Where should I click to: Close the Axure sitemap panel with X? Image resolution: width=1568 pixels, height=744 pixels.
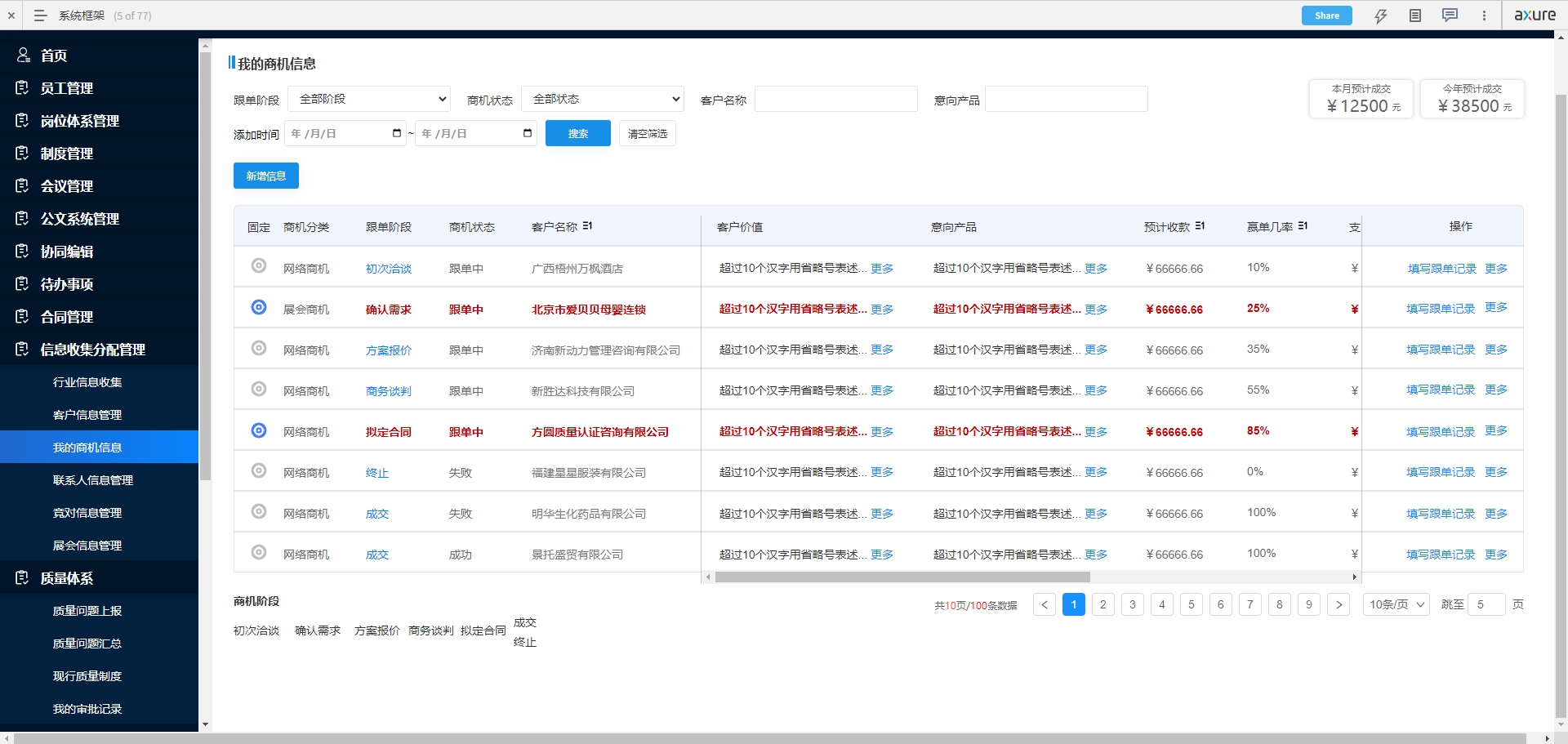click(11, 16)
